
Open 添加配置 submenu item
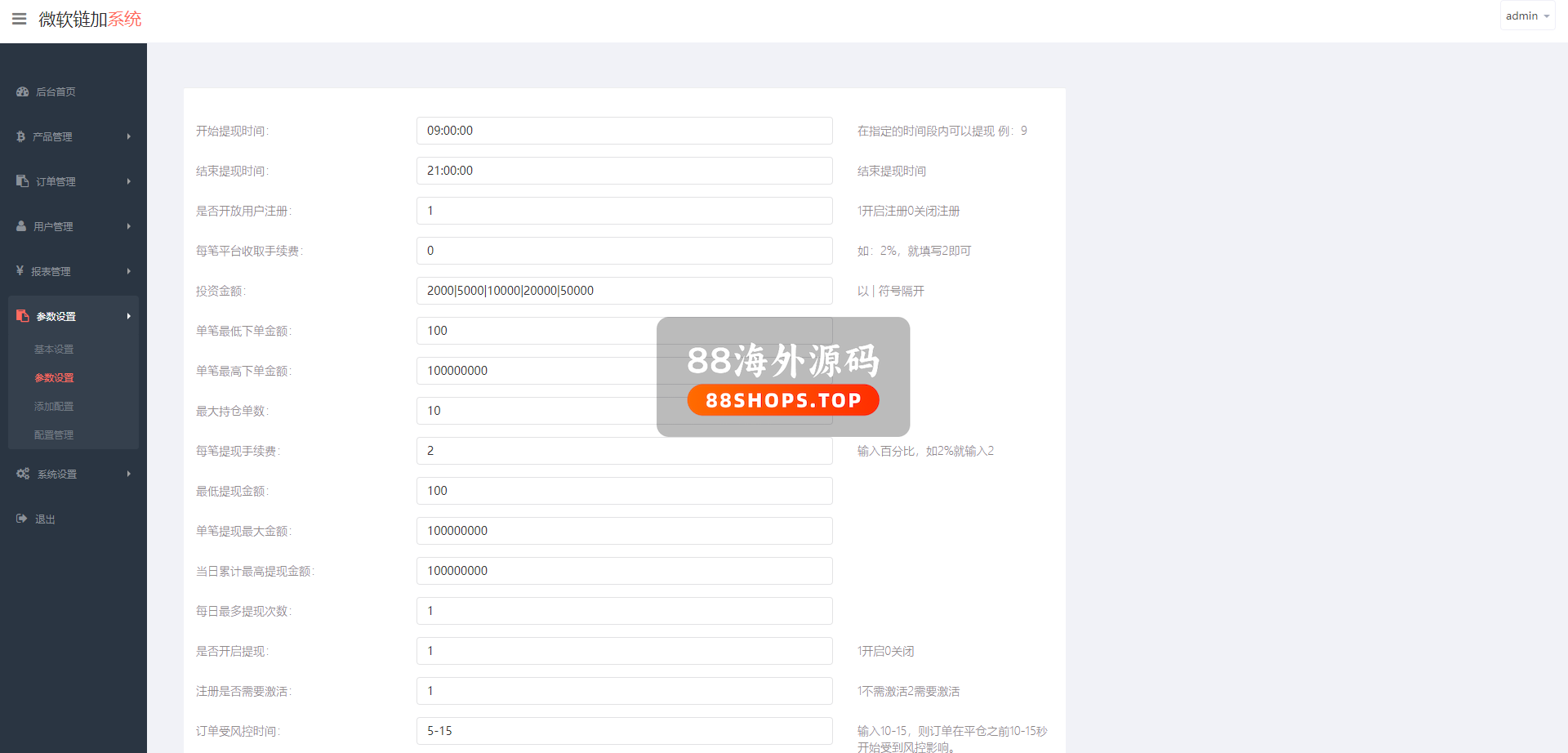(54, 406)
